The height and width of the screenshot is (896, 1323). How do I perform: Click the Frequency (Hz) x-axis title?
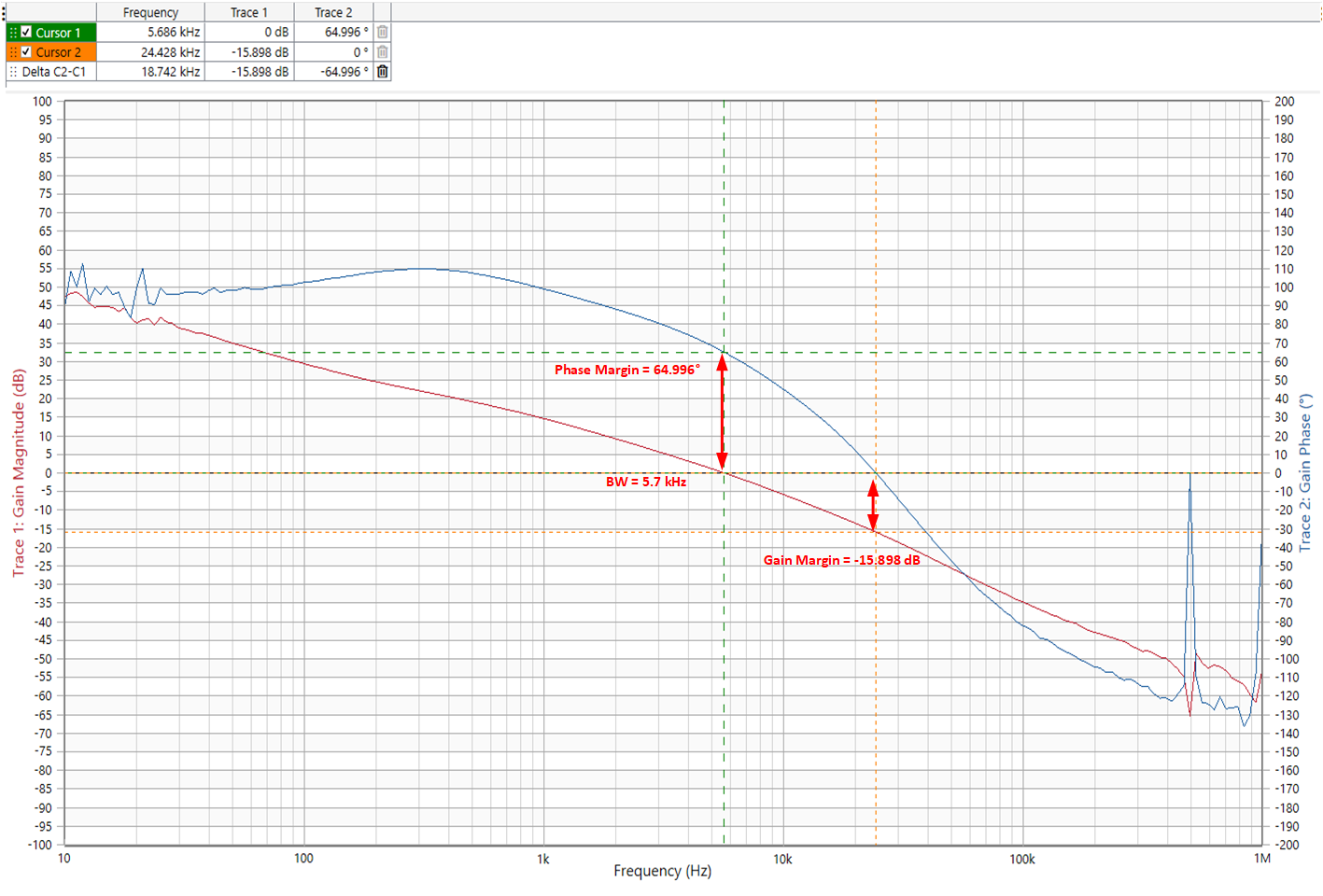tap(662, 871)
